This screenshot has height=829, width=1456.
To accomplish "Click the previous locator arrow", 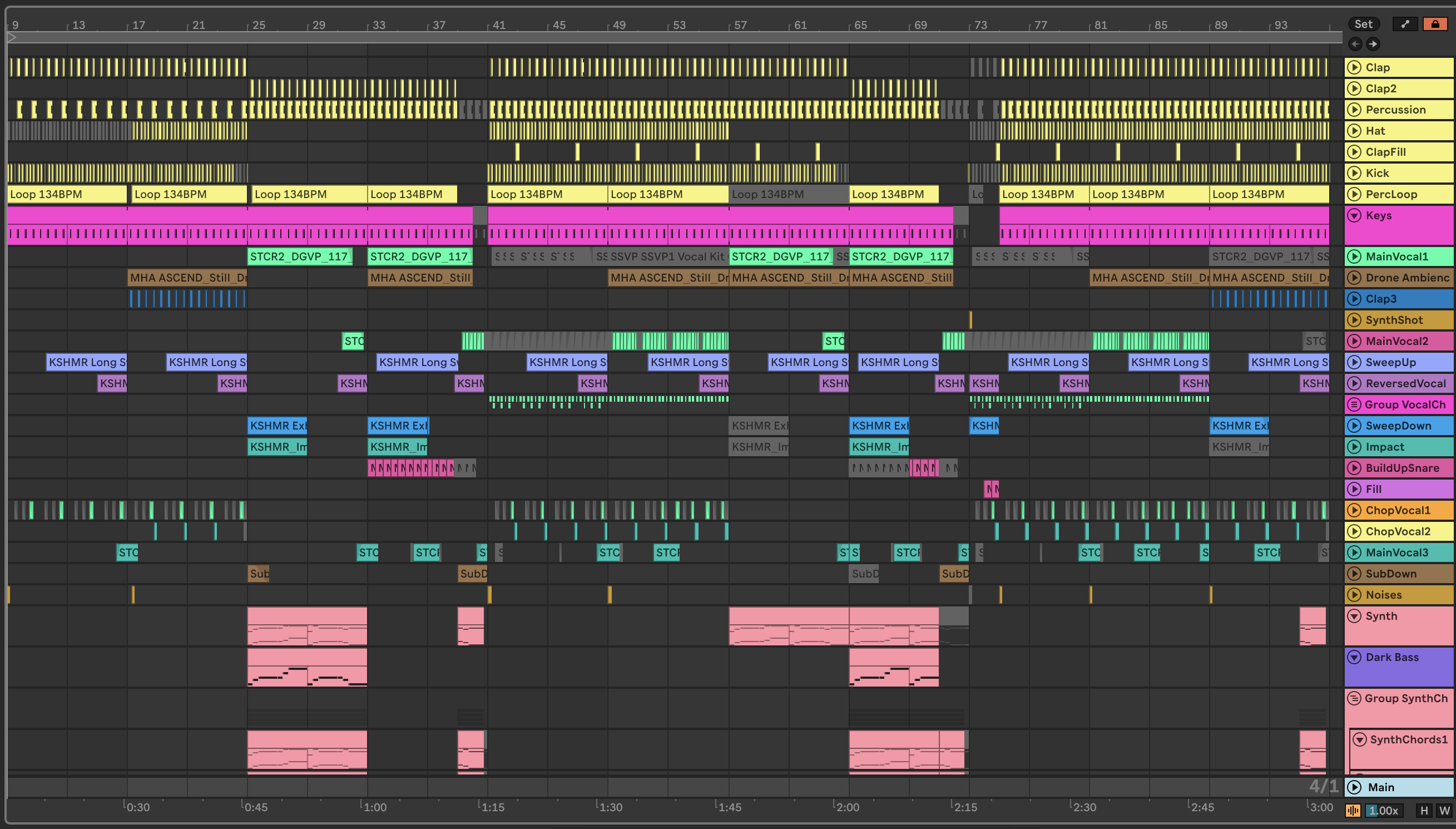I will pos(1355,44).
